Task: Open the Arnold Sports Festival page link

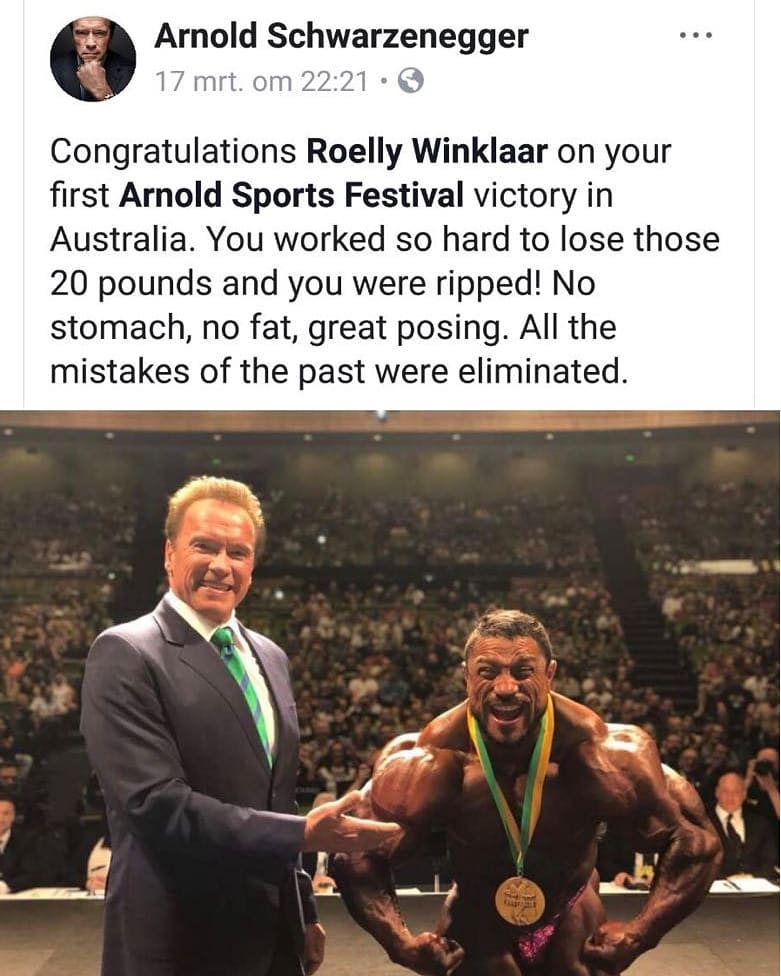Action: [x=291, y=196]
